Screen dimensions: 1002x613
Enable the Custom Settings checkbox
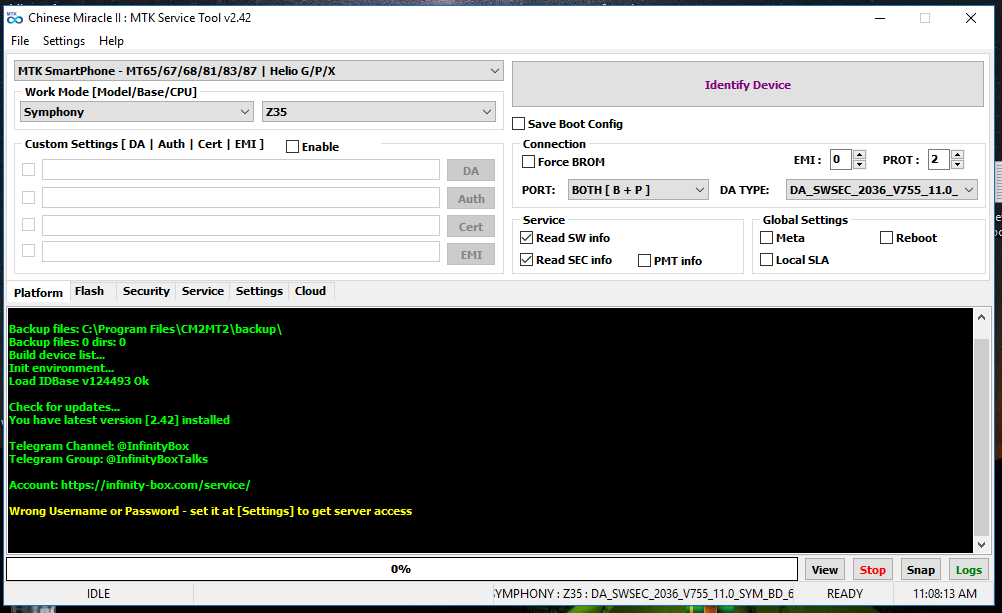point(293,147)
